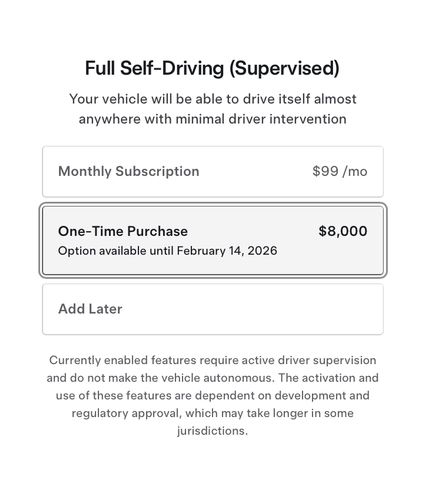Click the "Option available until" note
The width and height of the screenshot is (425, 500).
point(167,251)
